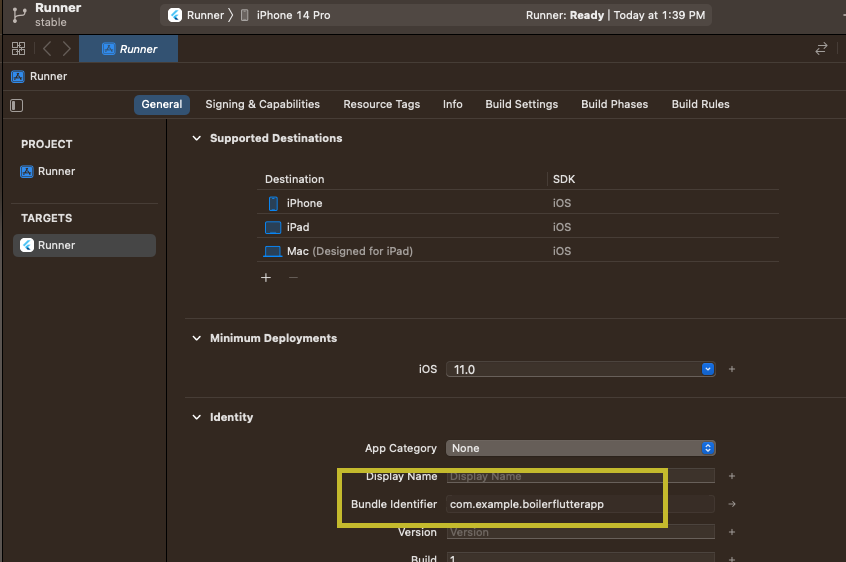Click the Runner breadcrumb label
Image resolution: width=846 pixels, height=562 pixels.
[x=49, y=77]
